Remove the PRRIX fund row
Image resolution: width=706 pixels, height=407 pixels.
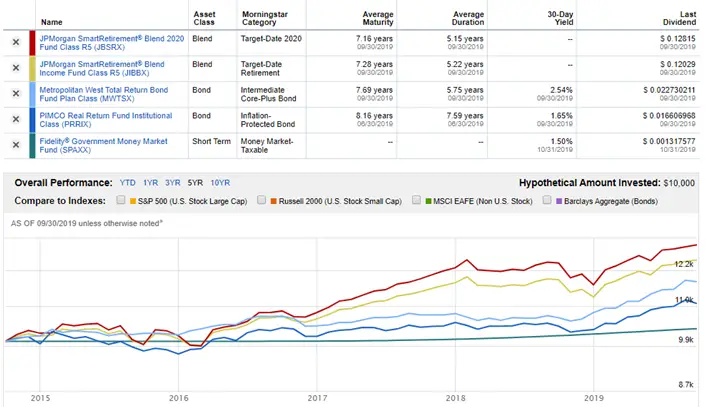(16, 119)
